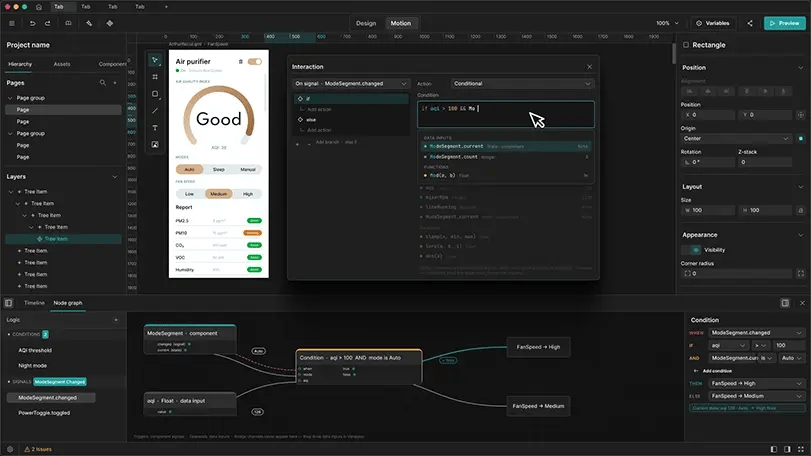Click the undo arrow icon
The image size is (811, 456).
[x=32, y=23]
